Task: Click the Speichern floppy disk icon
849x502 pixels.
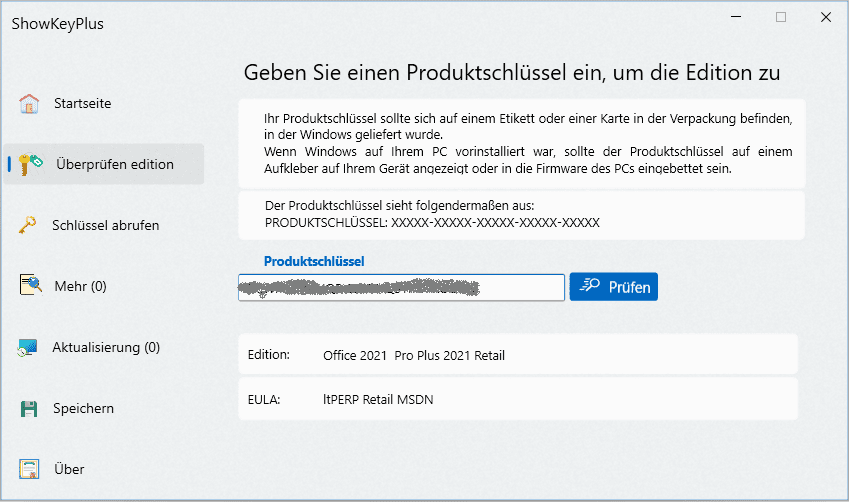Action: pos(29,409)
